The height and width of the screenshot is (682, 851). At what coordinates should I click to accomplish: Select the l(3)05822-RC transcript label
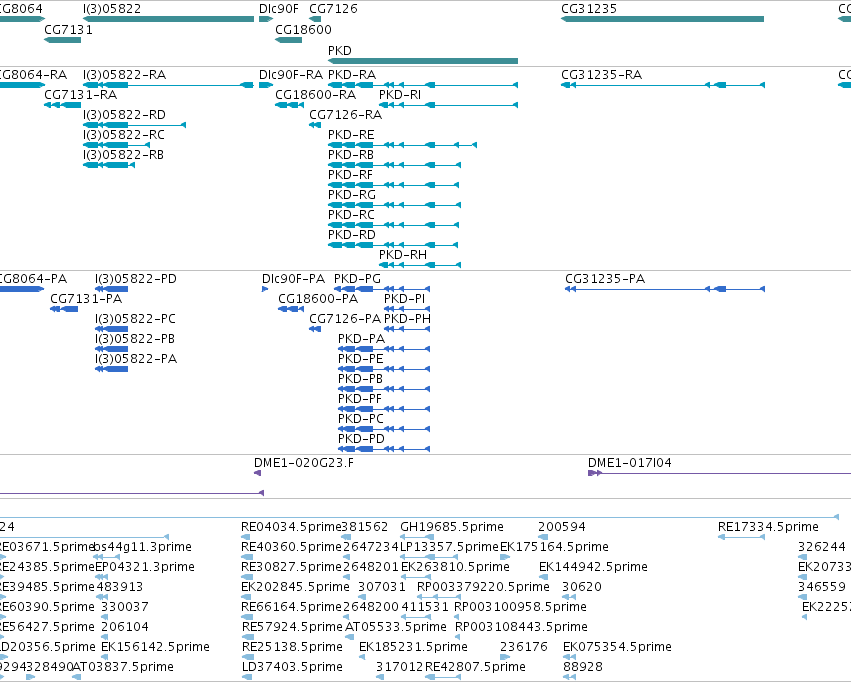tap(124, 135)
